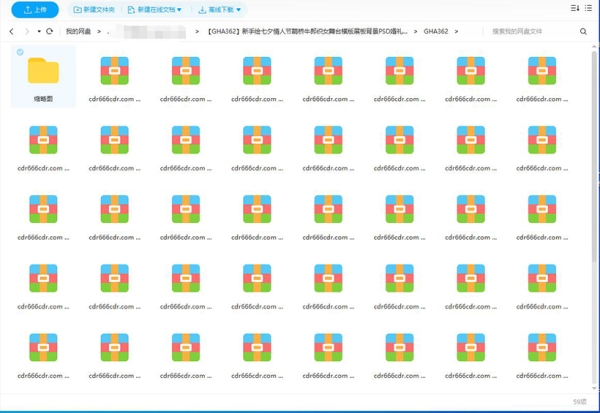
Task: Open the 缩略图 yellow folder
Action: click(x=43, y=70)
